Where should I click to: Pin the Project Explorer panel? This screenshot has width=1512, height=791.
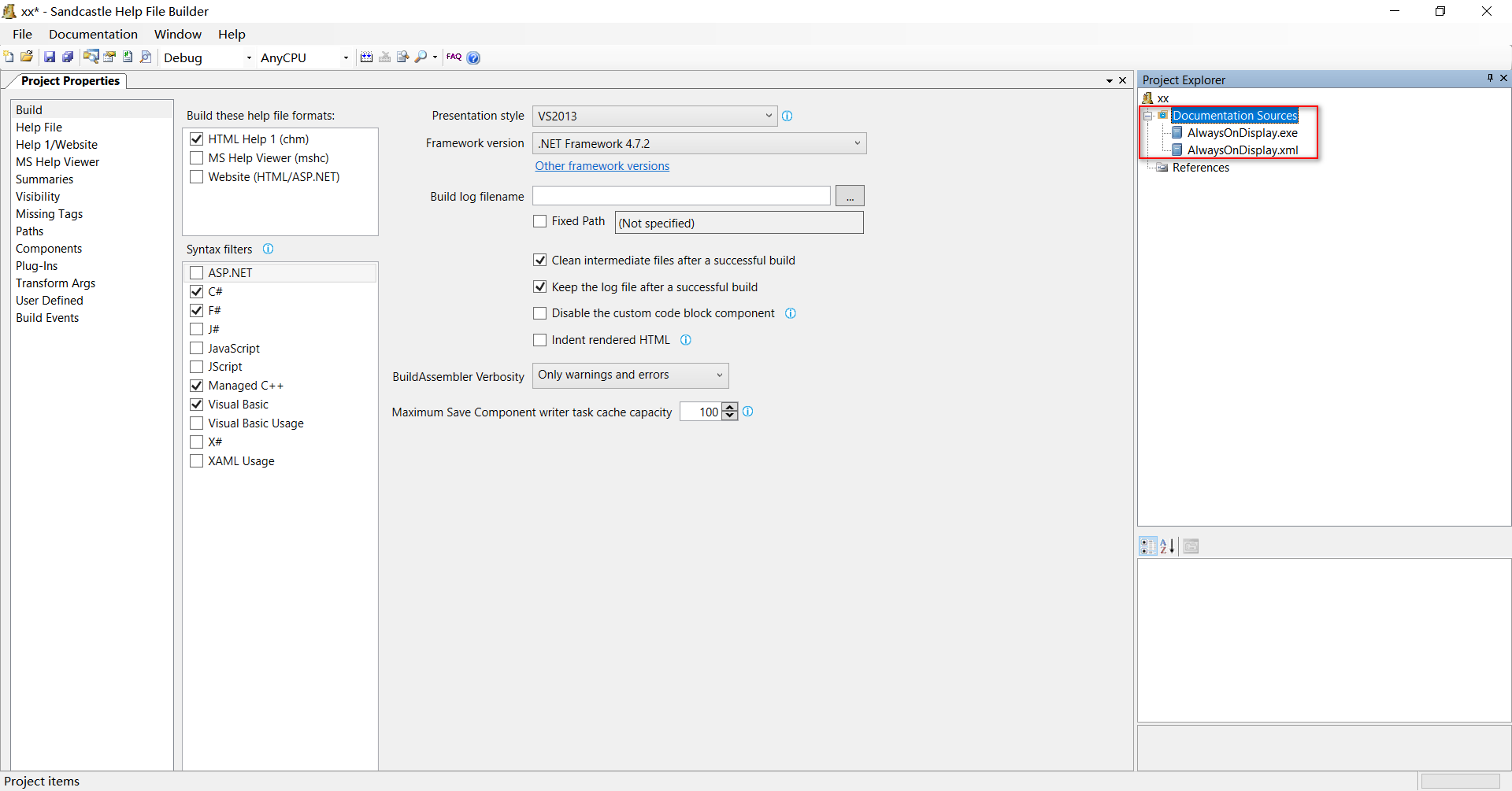coord(1490,78)
